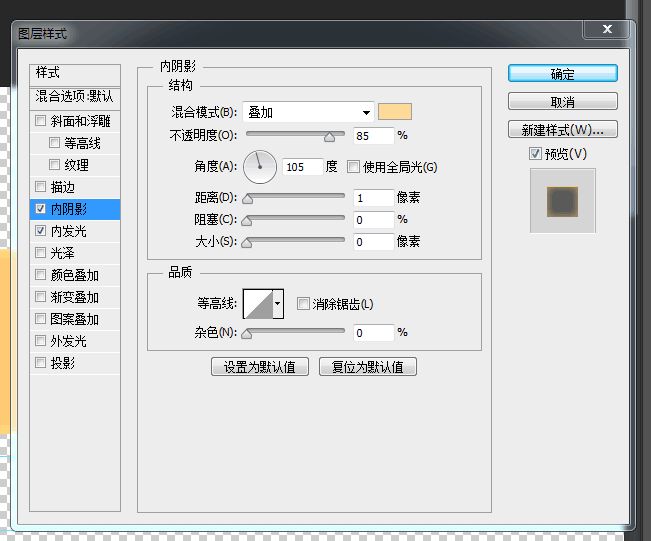Click the 不透明度 slider handle
The width and height of the screenshot is (651, 541).
coord(329,137)
